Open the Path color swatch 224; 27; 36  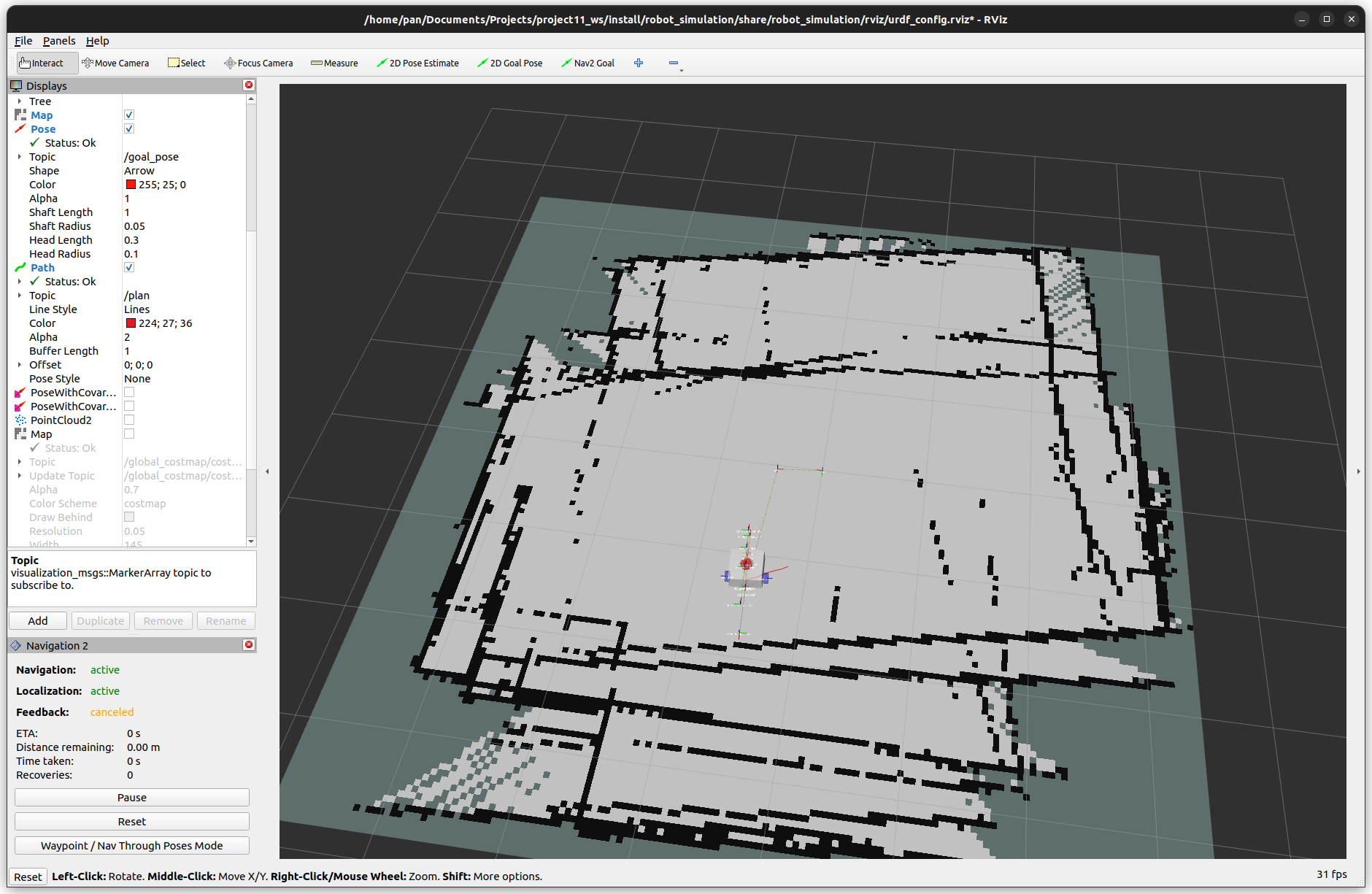pyautogui.click(x=131, y=323)
